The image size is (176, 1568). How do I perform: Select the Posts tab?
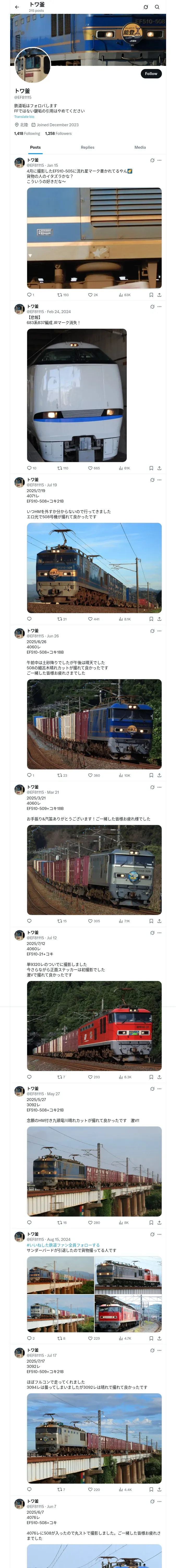35,147
